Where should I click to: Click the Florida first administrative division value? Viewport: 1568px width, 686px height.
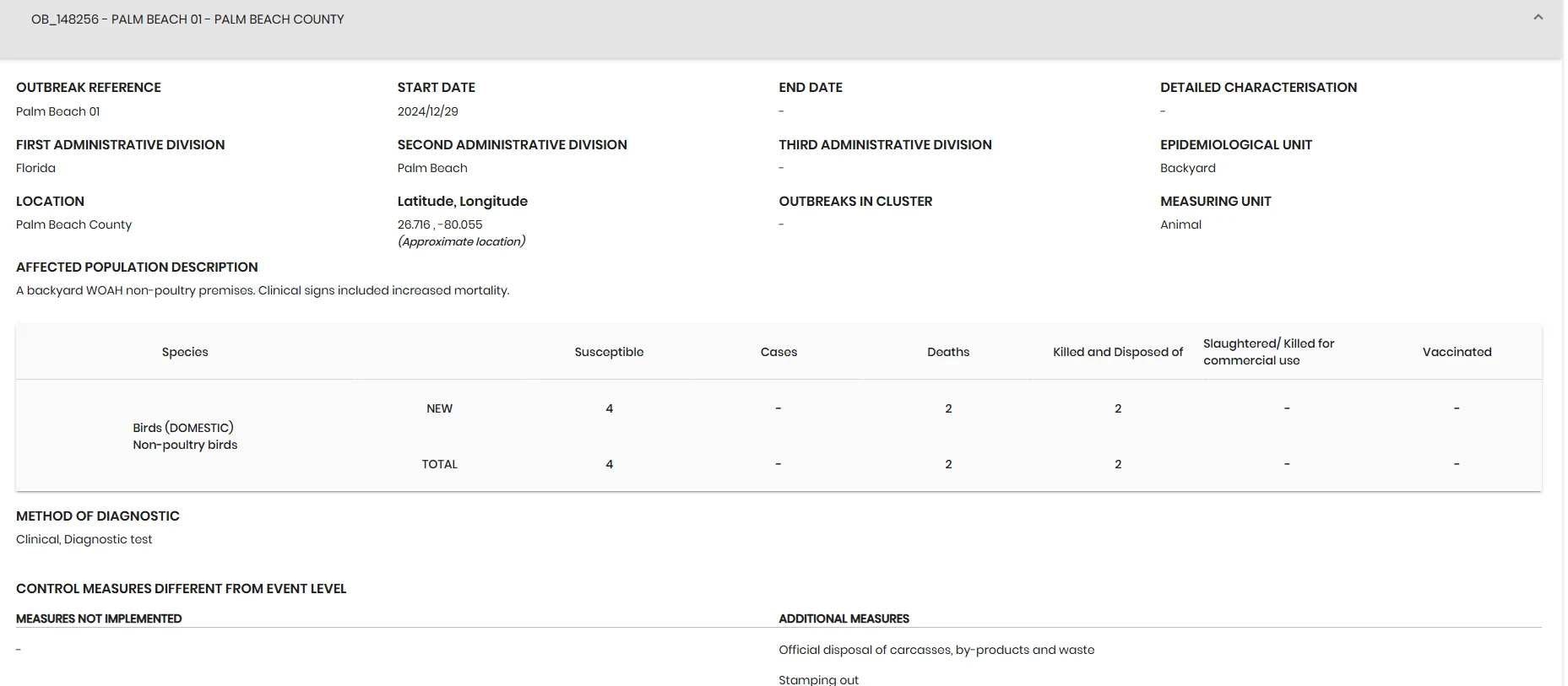point(35,168)
